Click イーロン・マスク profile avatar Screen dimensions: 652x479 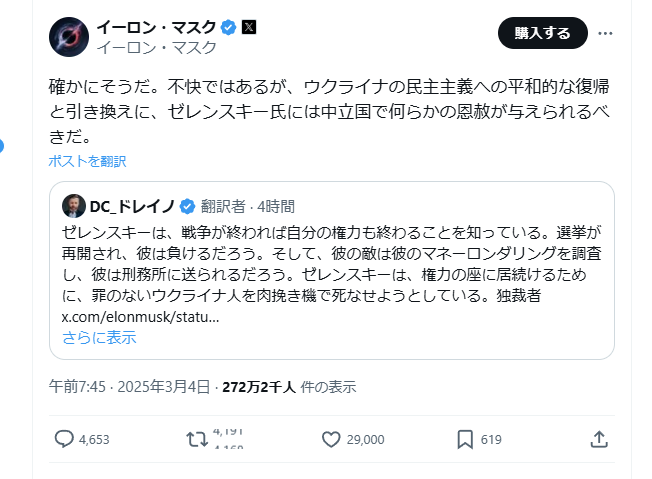pos(69,37)
